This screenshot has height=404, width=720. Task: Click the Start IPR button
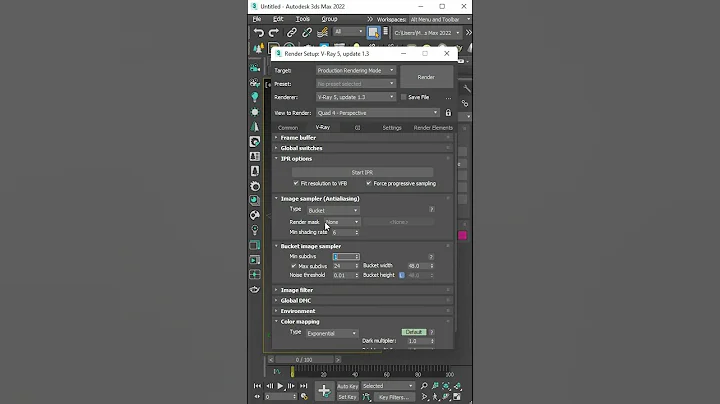pos(362,172)
